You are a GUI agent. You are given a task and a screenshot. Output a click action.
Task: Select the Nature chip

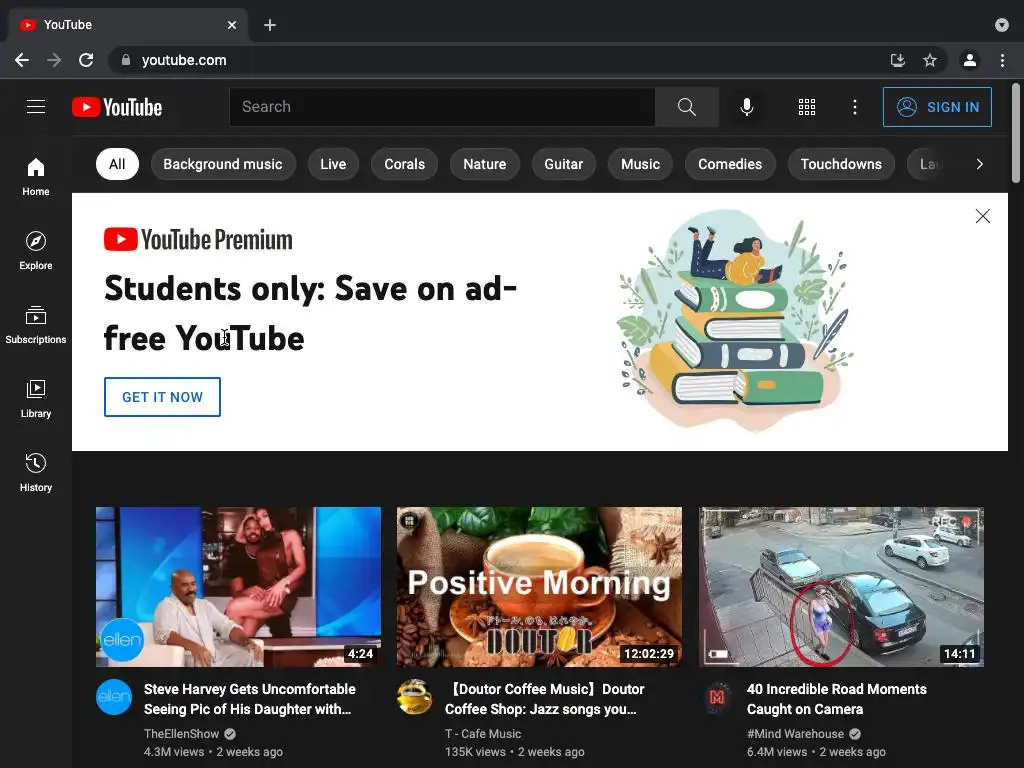(485, 164)
